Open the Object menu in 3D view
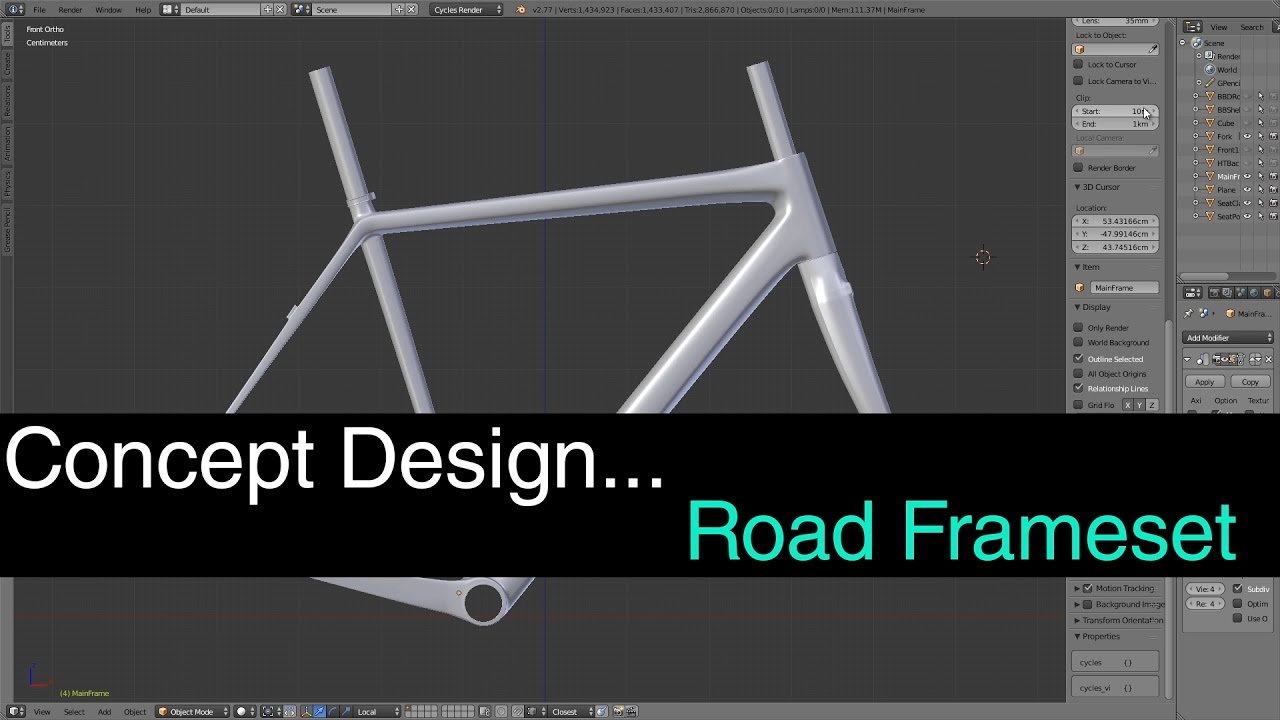The image size is (1280, 720). pos(135,711)
